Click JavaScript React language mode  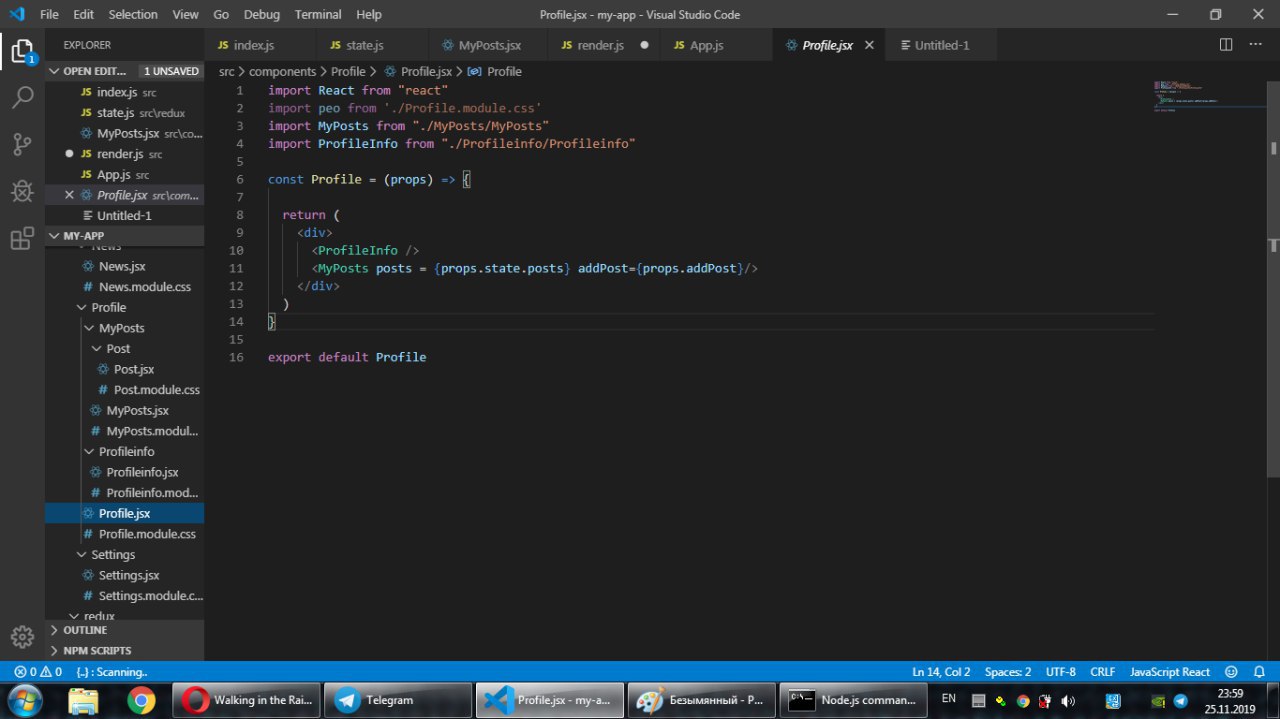pos(1169,672)
